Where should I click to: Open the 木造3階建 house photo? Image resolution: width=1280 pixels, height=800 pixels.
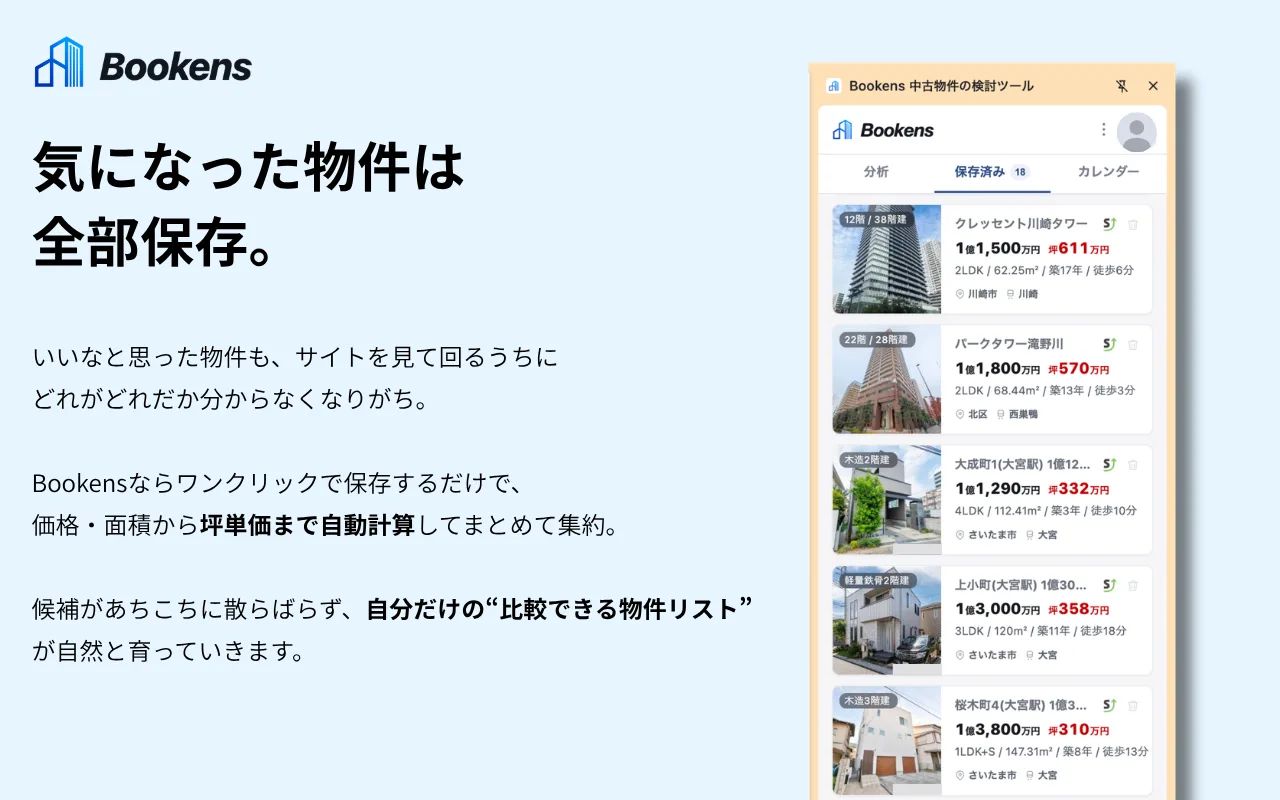887,740
